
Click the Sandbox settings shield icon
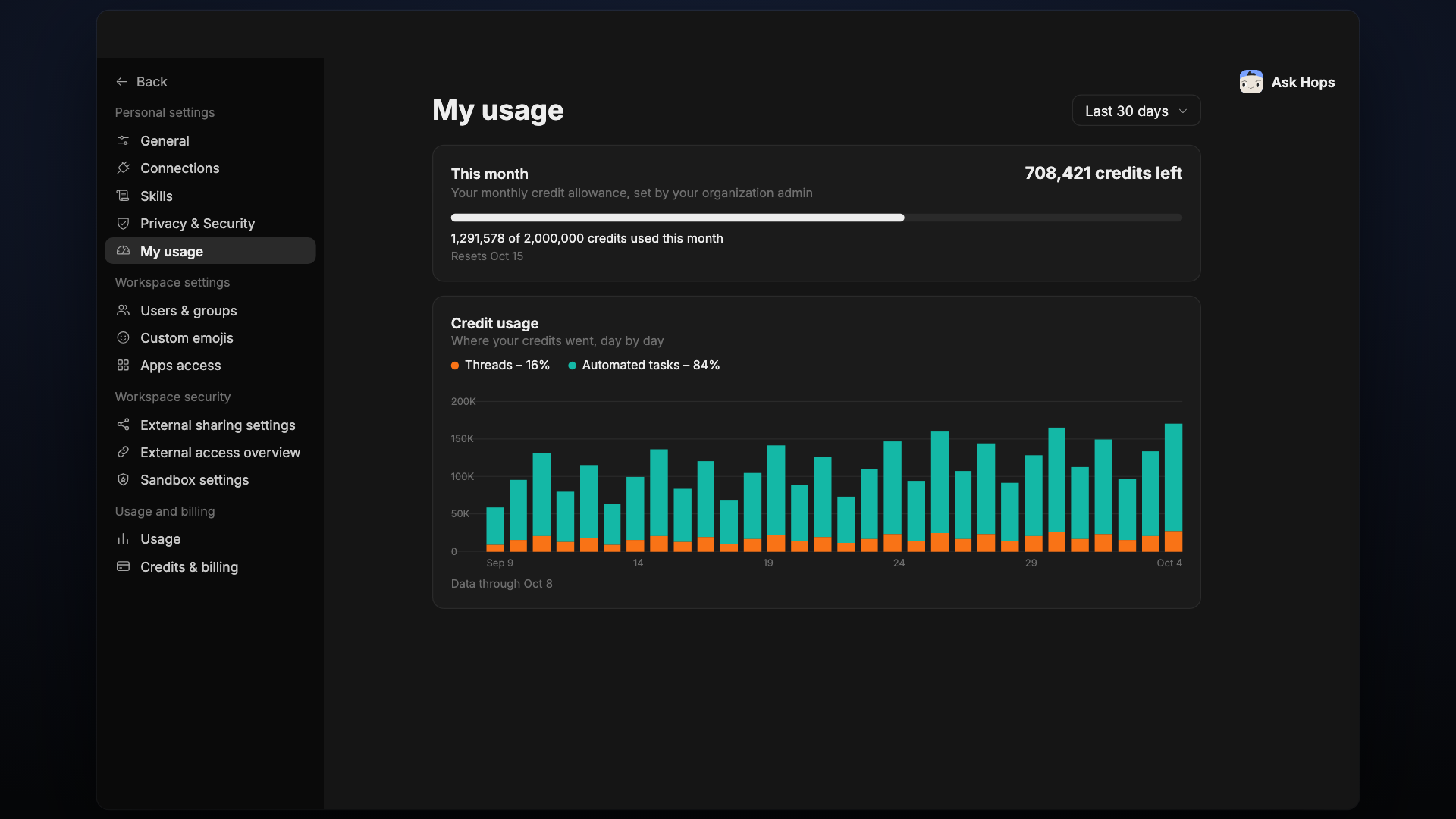[123, 480]
